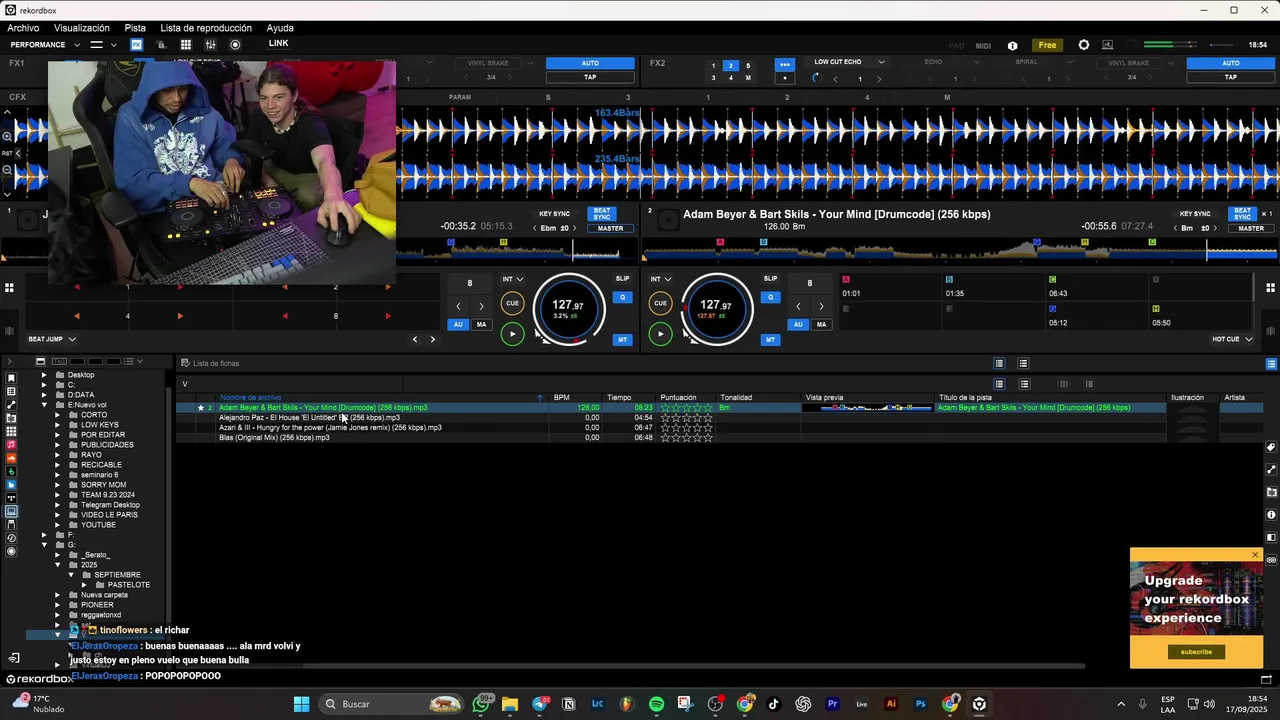Select Azari & III Hungry for the power track
Screen dimensions: 1280x720
[330, 428]
